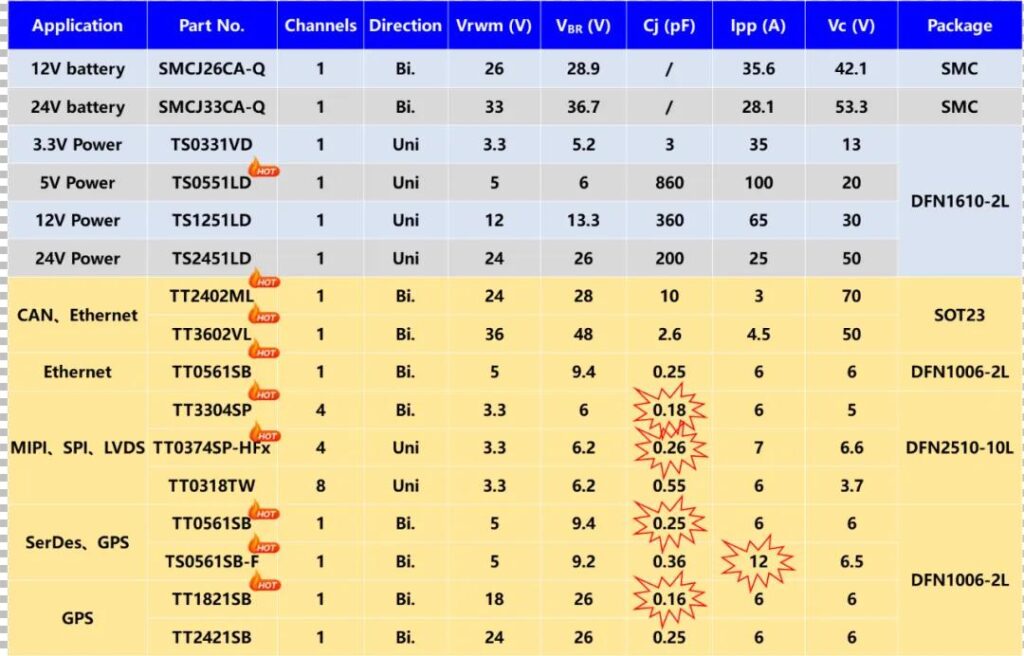Click the Cj (pF) column header
The image size is (1024, 656).
point(669,26)
